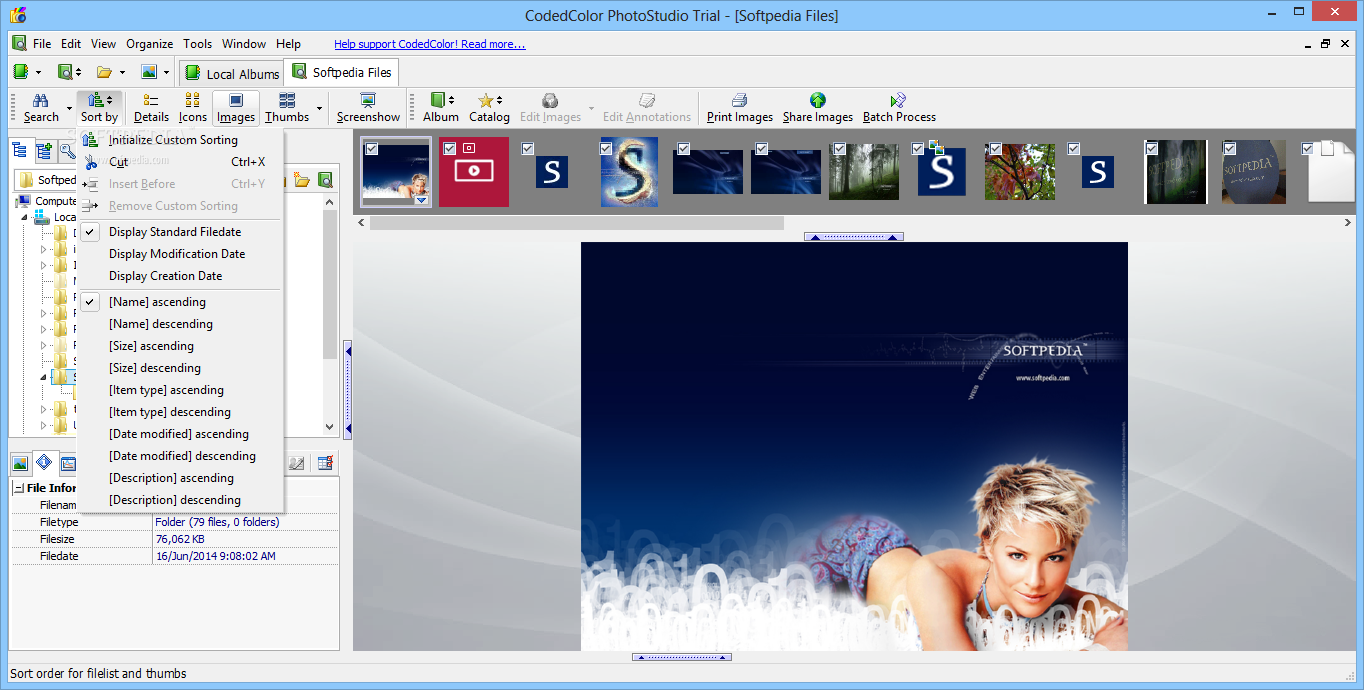Viewport: 1364px width, 690px height.
Task: Toggle Display Standard Filedate option
Action: point(181,232)
